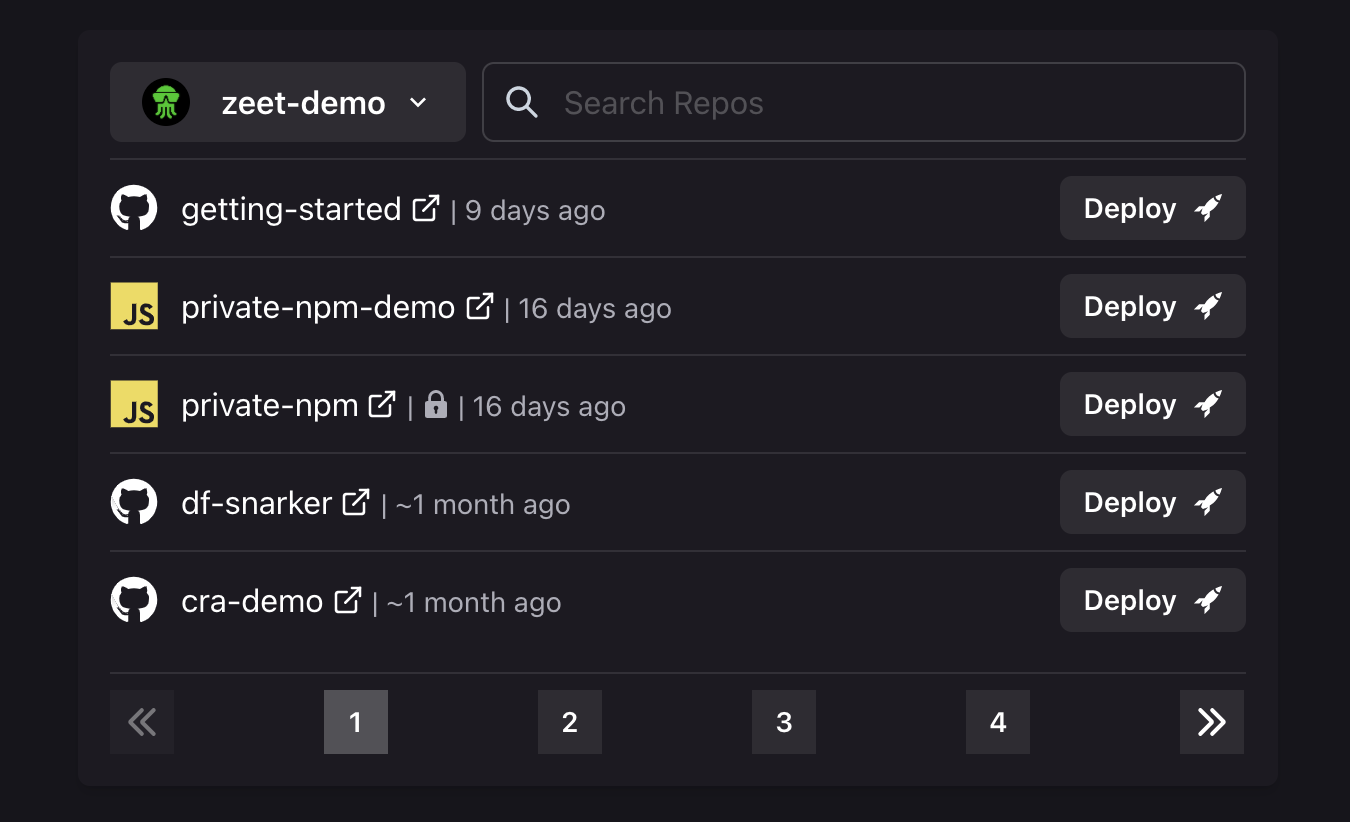Click external link icon next to private-npm

click(383, 404)
